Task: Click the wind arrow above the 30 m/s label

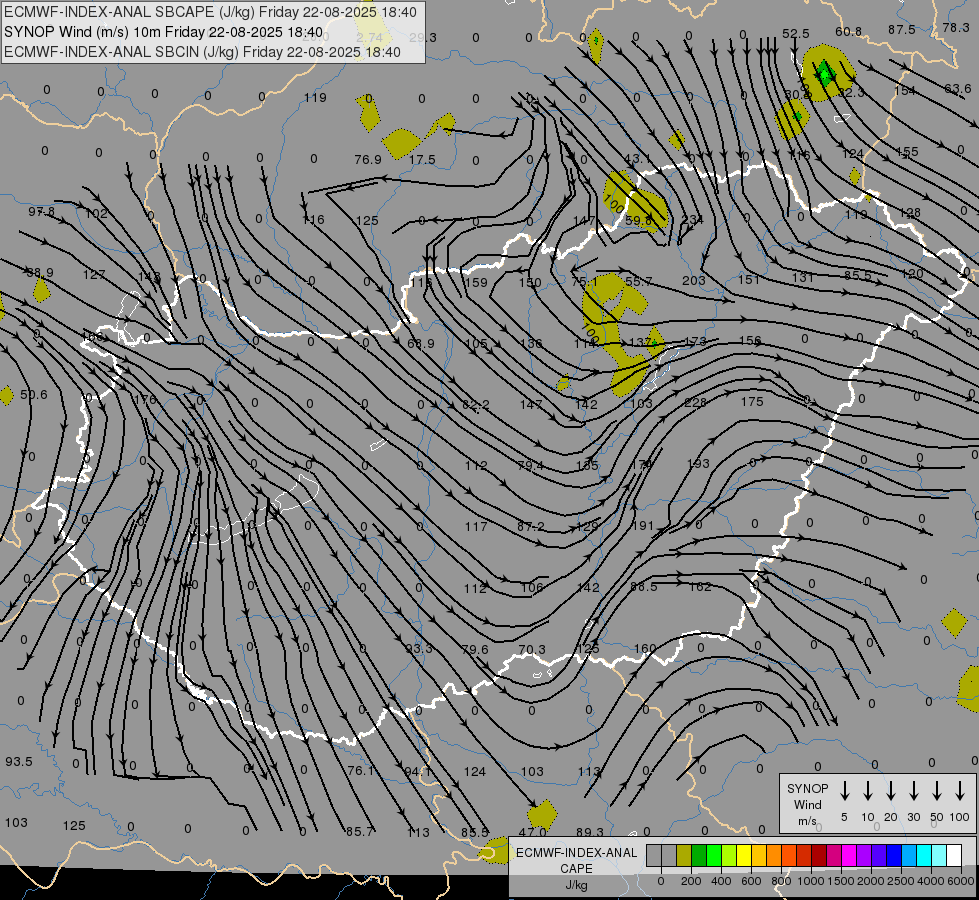Action: click(914, 791)
